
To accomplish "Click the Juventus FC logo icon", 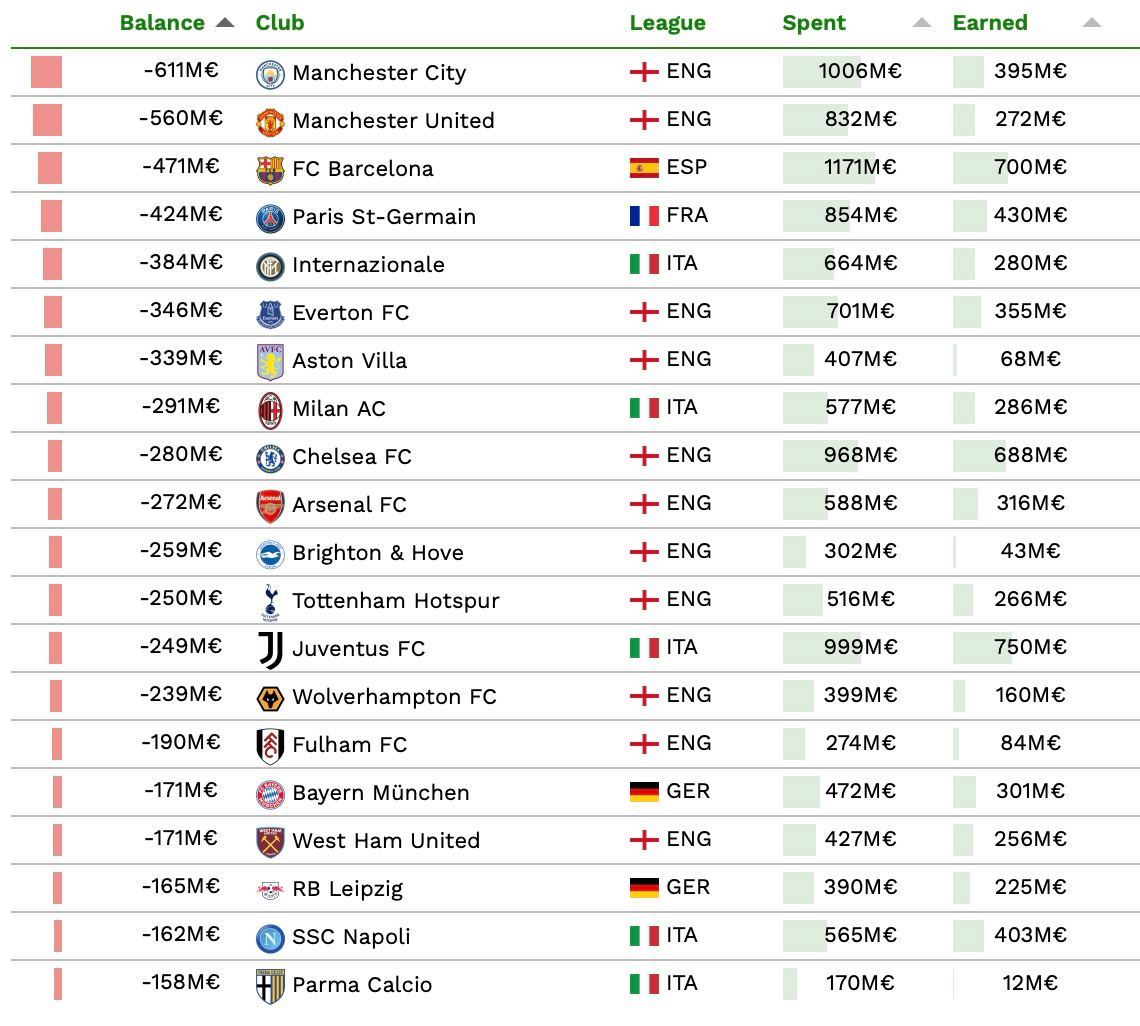I will (270, 650).
